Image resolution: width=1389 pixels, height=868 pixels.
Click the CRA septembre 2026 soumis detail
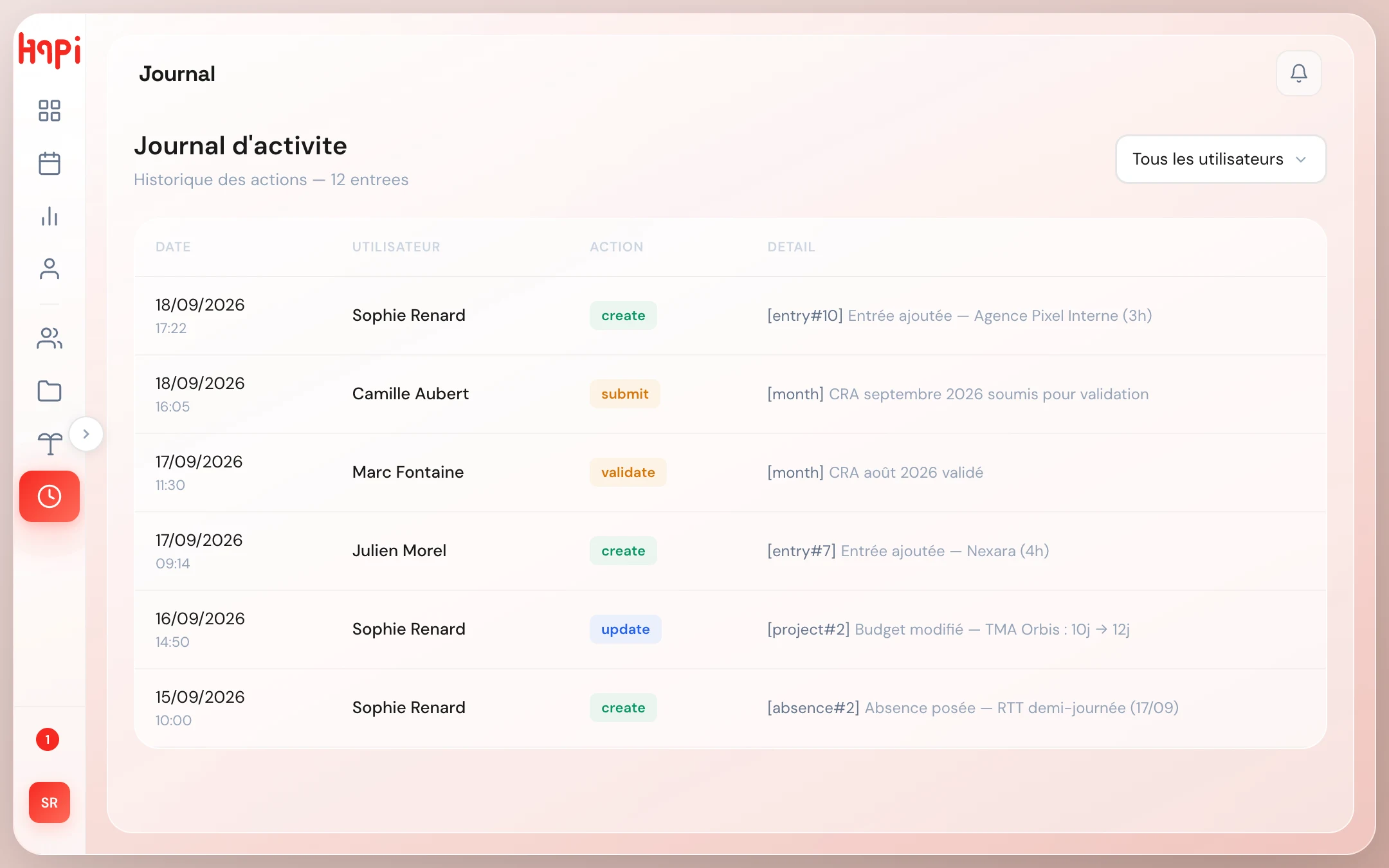point(958,394)
